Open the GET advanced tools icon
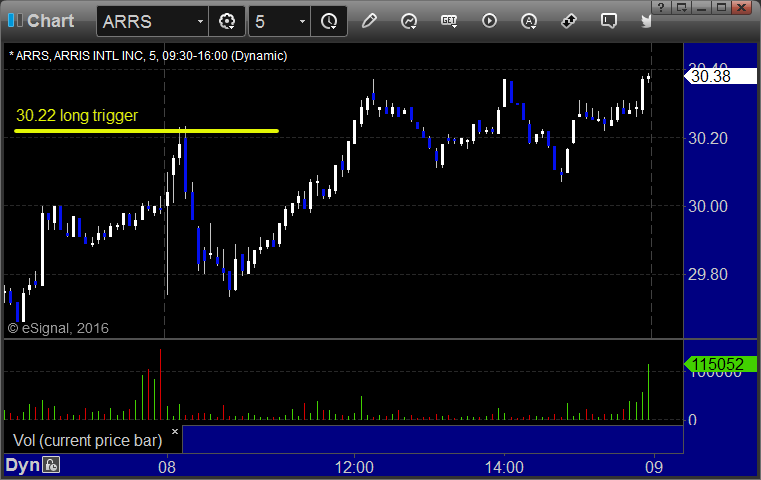This screenshot has width=761, height=480. pyautogui.click(x=448, y=21)
